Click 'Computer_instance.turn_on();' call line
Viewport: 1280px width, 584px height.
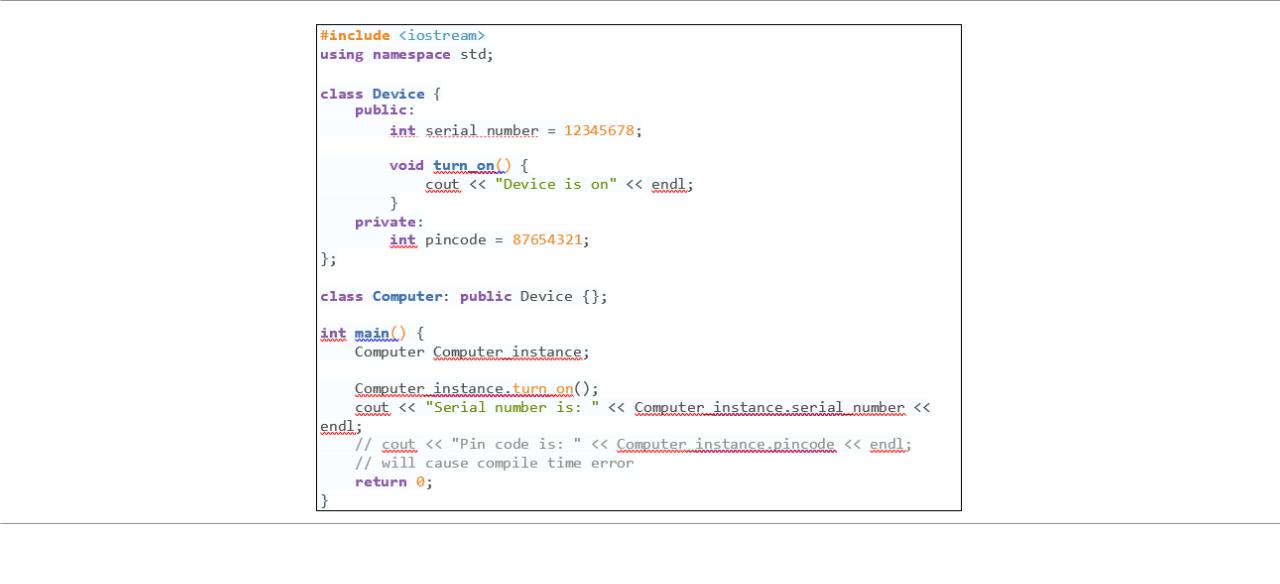tap(477, 388)
